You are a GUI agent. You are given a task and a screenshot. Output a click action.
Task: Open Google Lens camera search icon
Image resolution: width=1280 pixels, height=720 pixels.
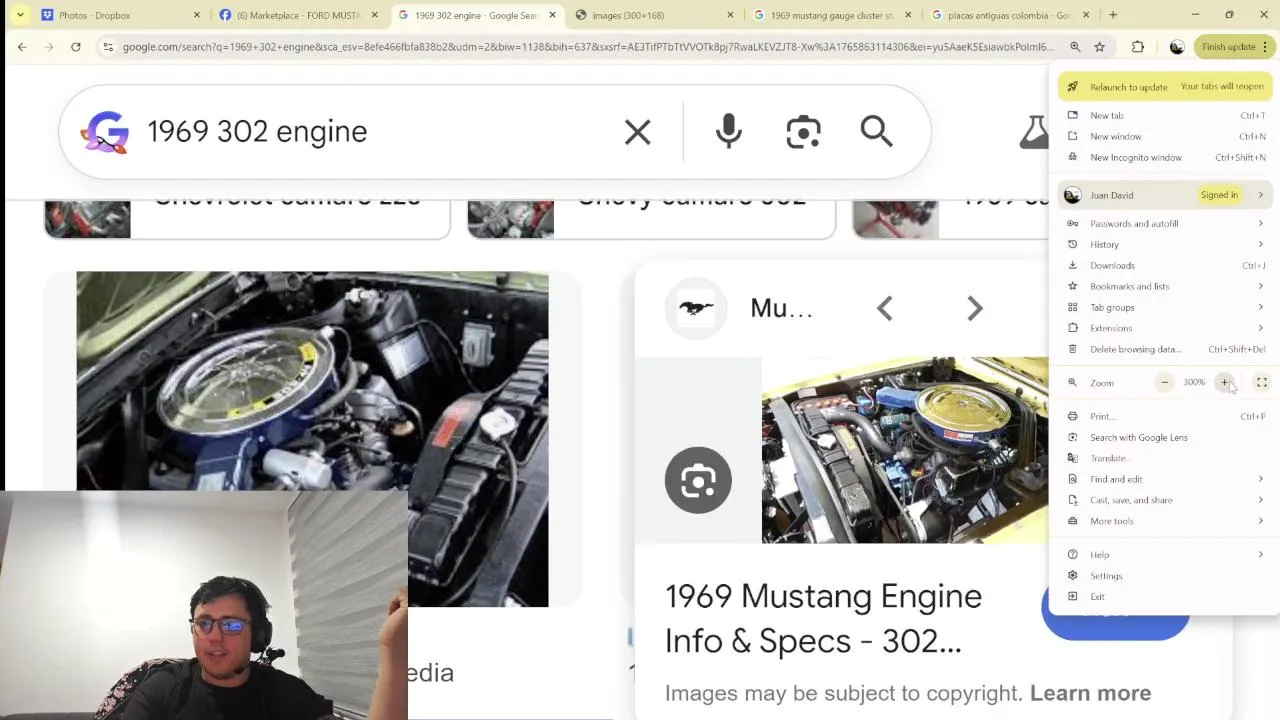[x=803, y=132]
